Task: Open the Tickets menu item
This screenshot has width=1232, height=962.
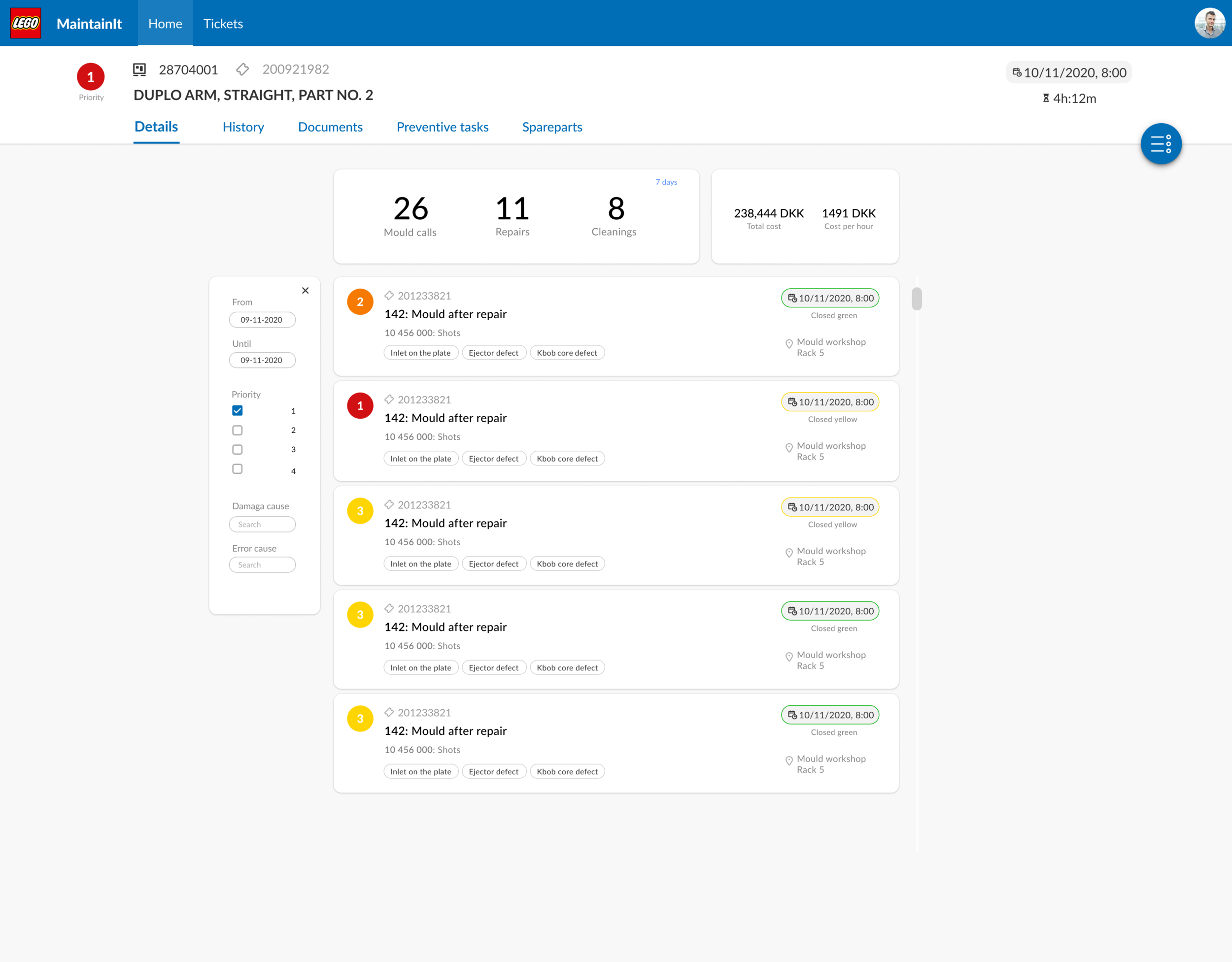Action: 223,24
